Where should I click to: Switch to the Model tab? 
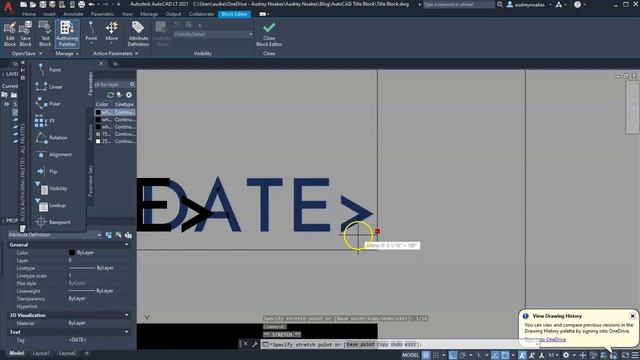pyautogui.click(x=17, y=353)
